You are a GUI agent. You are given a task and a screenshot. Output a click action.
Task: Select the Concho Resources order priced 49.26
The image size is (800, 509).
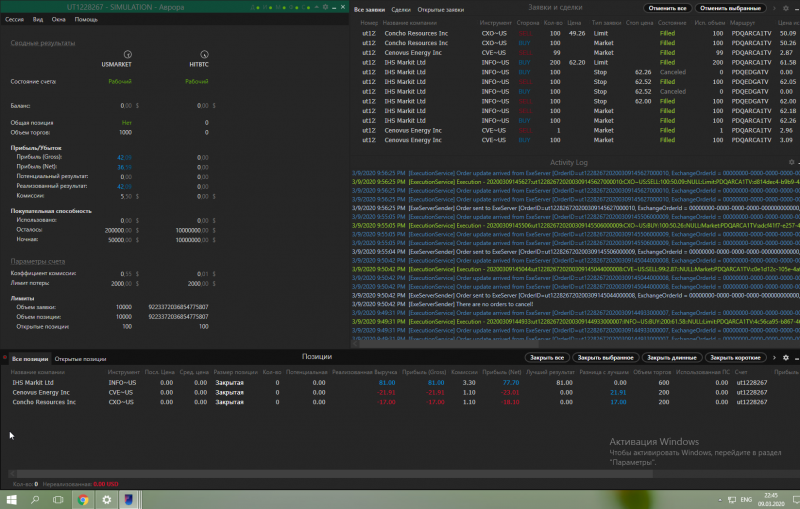pyautogui.click(x=577, y=33)
